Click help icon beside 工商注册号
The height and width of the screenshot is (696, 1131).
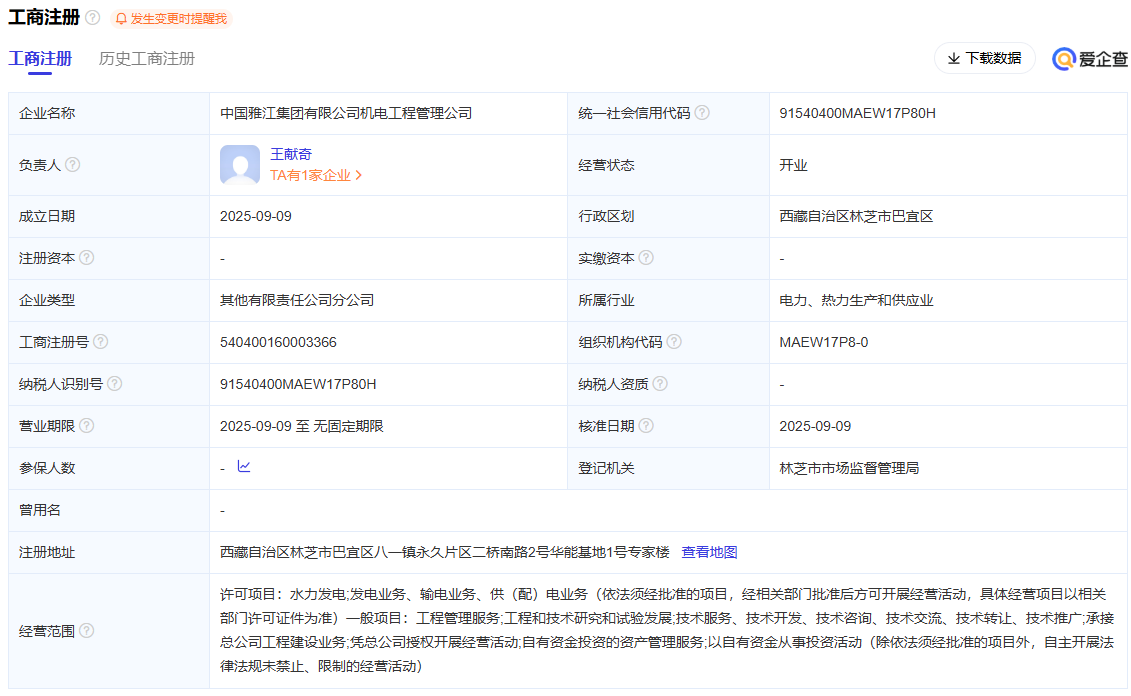pos(101,342)
